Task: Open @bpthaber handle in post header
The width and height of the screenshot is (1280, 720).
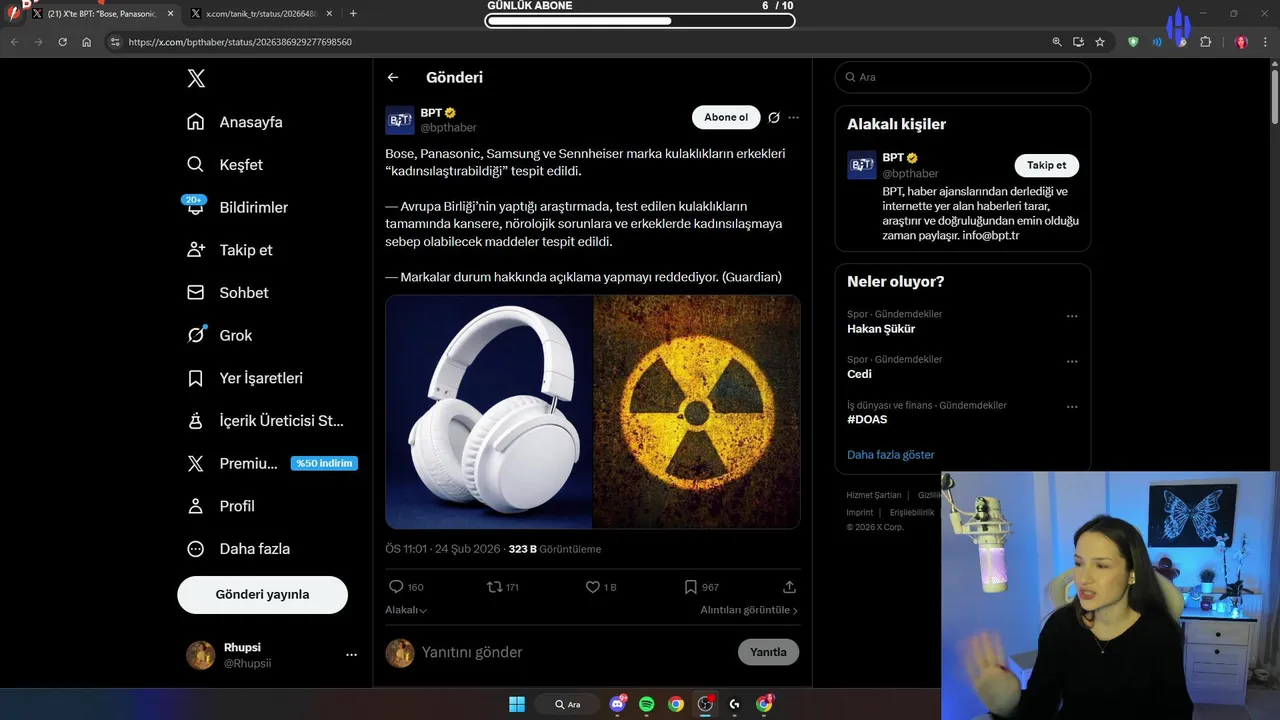Action: 448,128
